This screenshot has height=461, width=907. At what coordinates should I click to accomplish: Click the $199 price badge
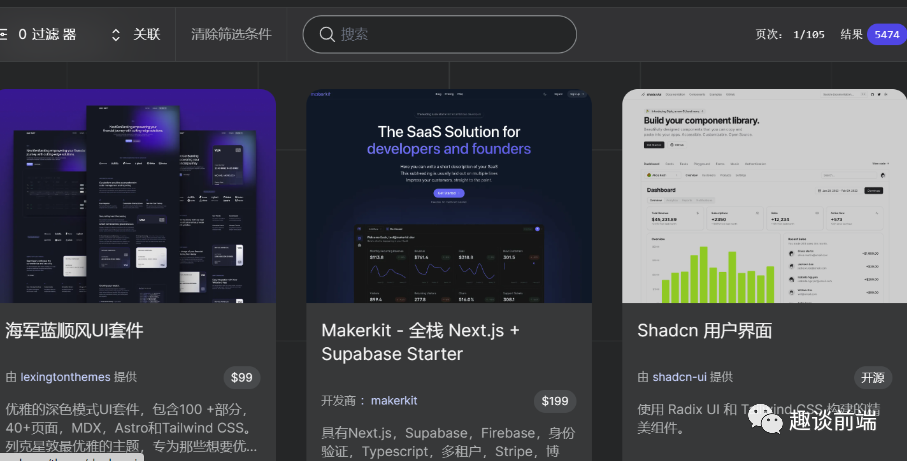pyautogui.click(x=555, y=401)
